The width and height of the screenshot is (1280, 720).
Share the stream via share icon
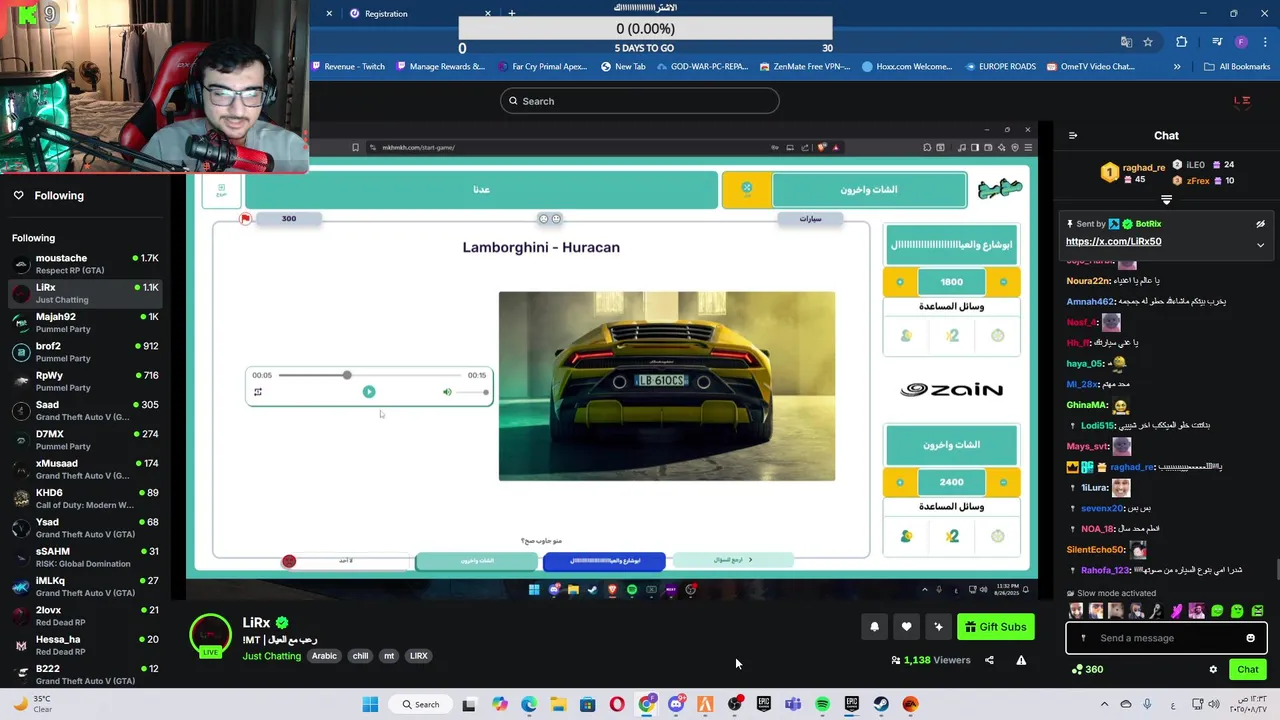[x=989, y=660]
